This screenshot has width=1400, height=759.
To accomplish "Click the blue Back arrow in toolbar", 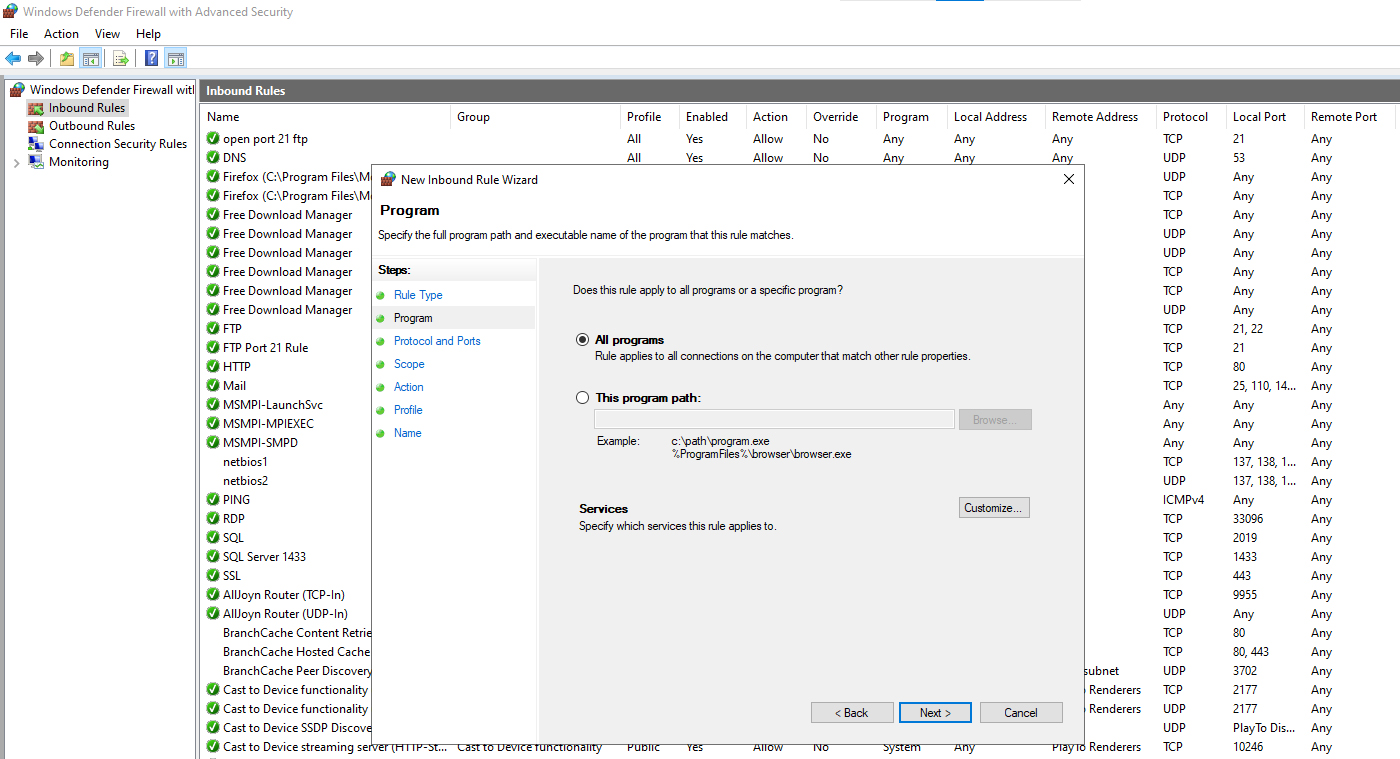I will tap(13, 58).
